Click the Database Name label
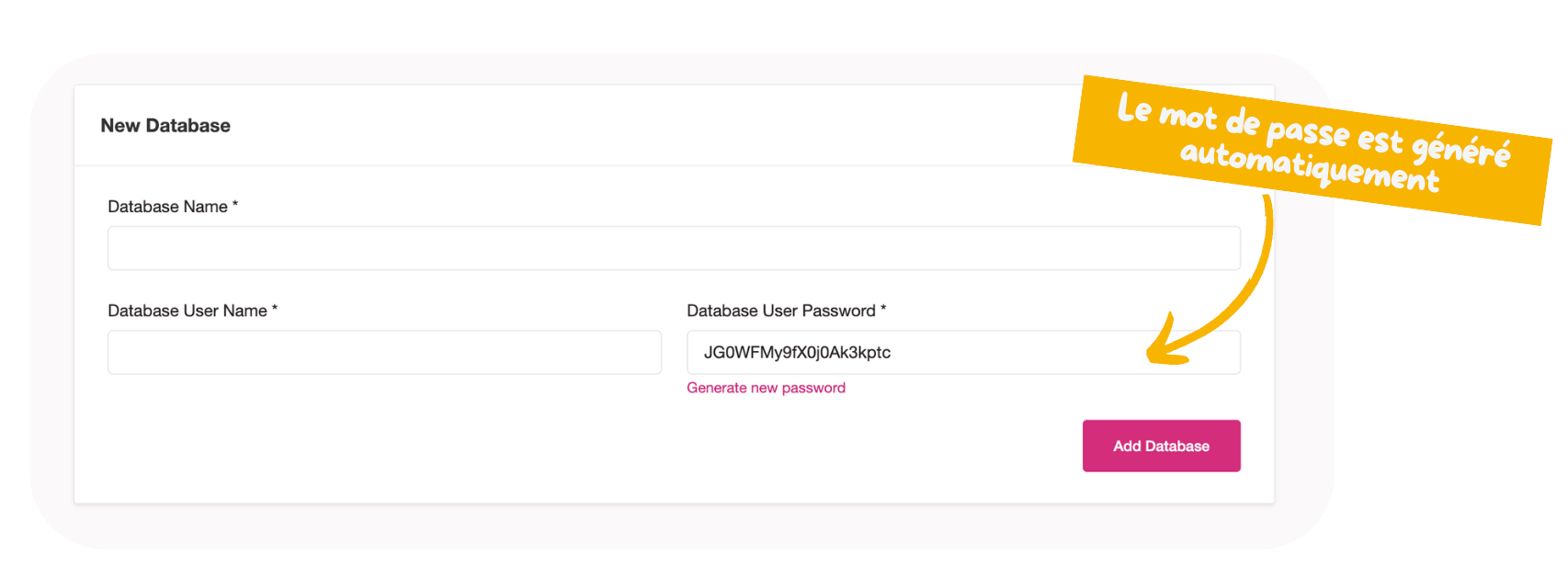 point(167,207)
